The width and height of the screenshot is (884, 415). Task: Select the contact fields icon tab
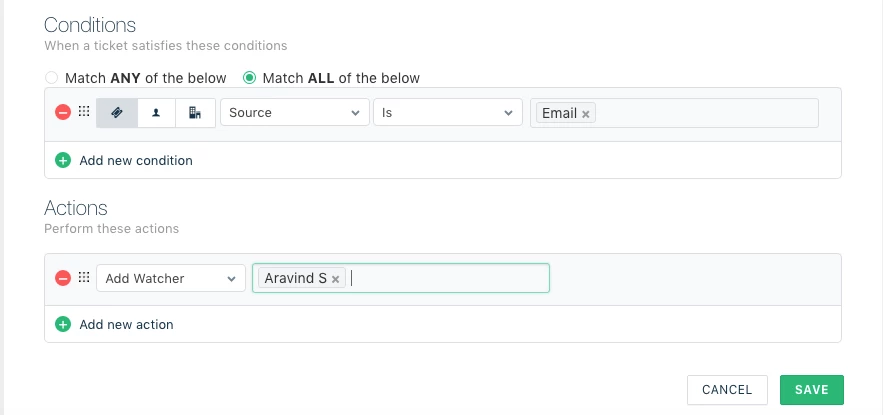coord(156,113)
